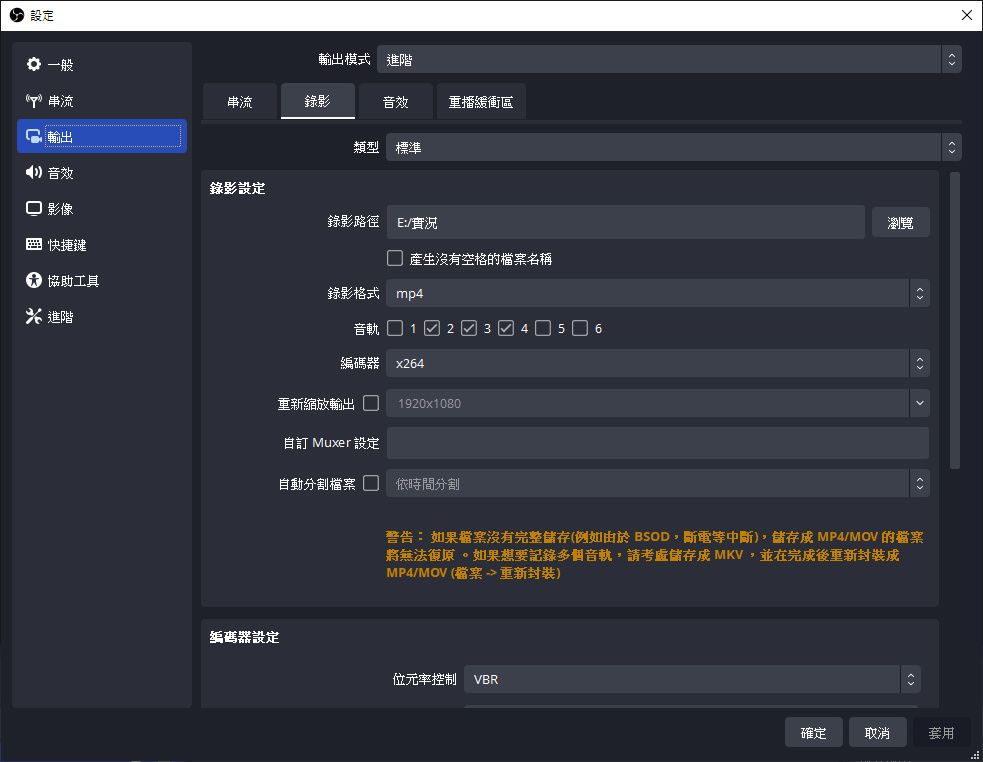Select the 進階 tools icon section
This screenshot has width=983, height=762.
(34, 316)
